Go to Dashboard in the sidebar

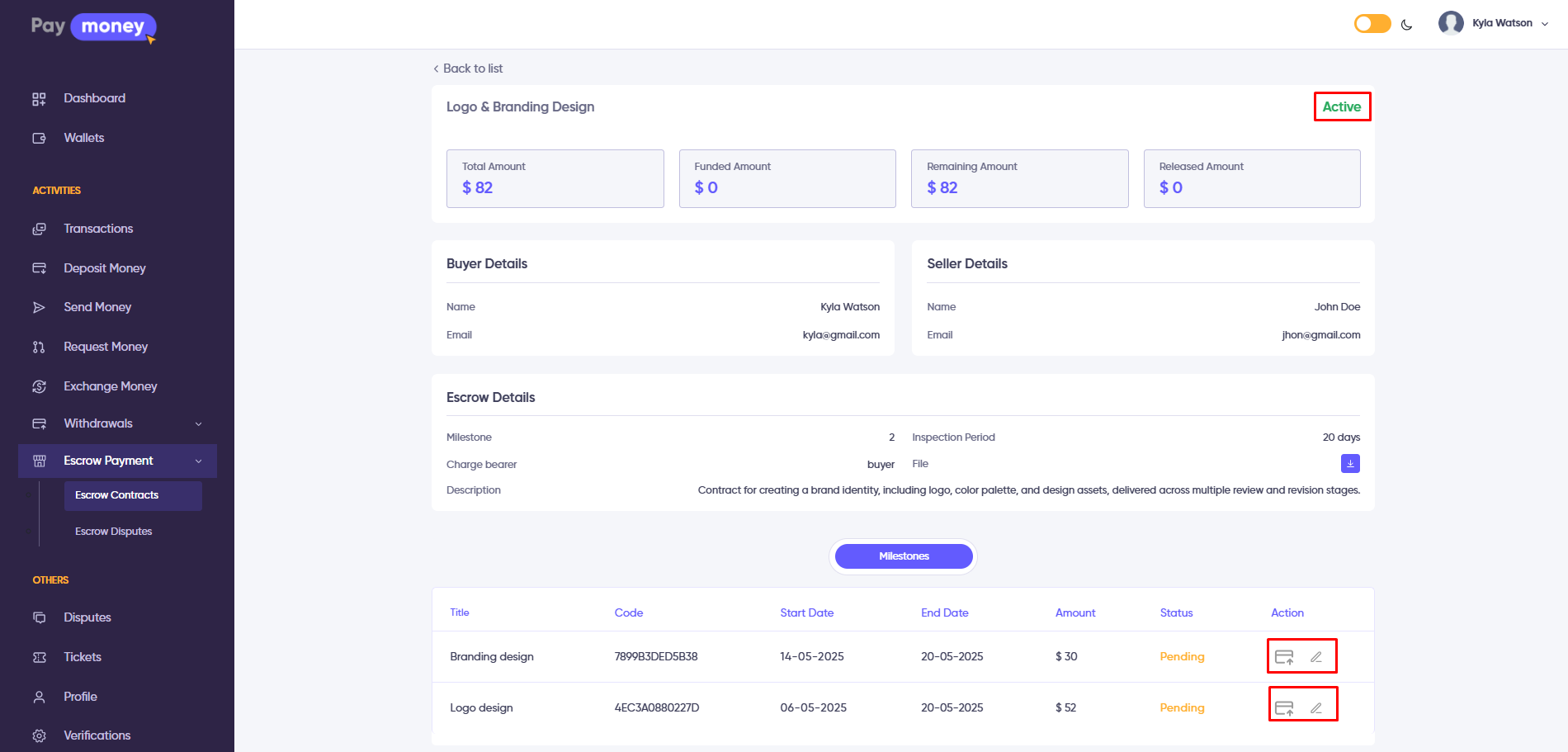[x=95, y=98]
